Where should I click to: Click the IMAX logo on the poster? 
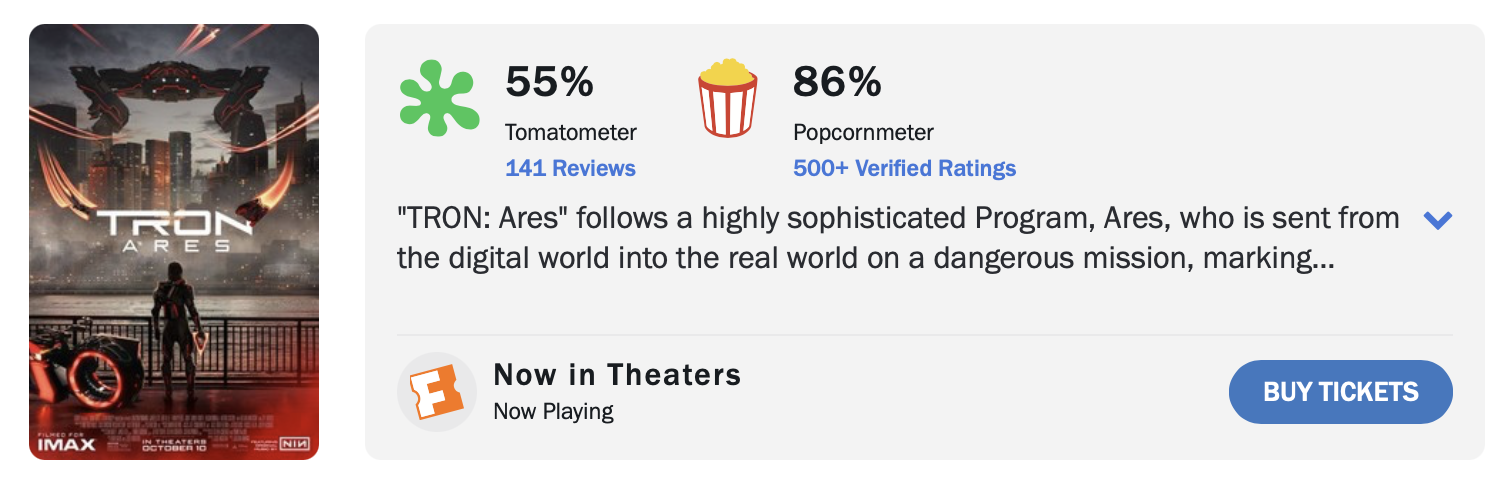point(66,443)
